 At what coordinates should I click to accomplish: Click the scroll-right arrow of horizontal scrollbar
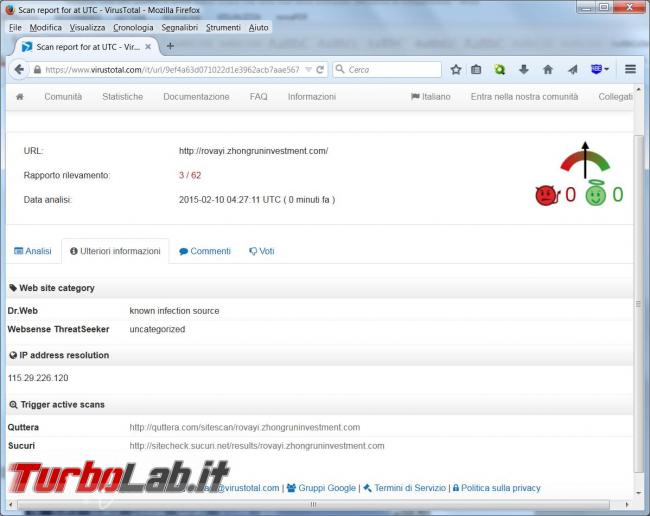(x=627, y=504)
